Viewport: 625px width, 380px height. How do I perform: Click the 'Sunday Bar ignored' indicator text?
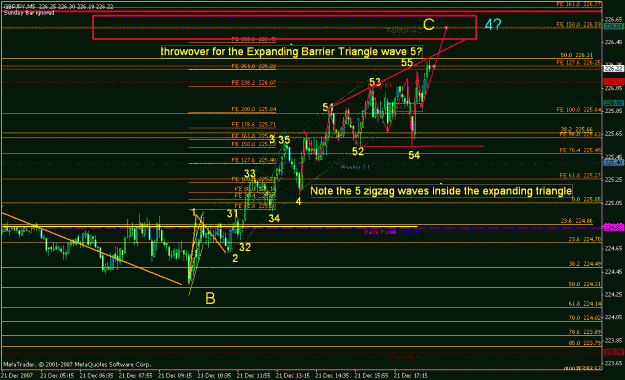click(x=29, y=13)
